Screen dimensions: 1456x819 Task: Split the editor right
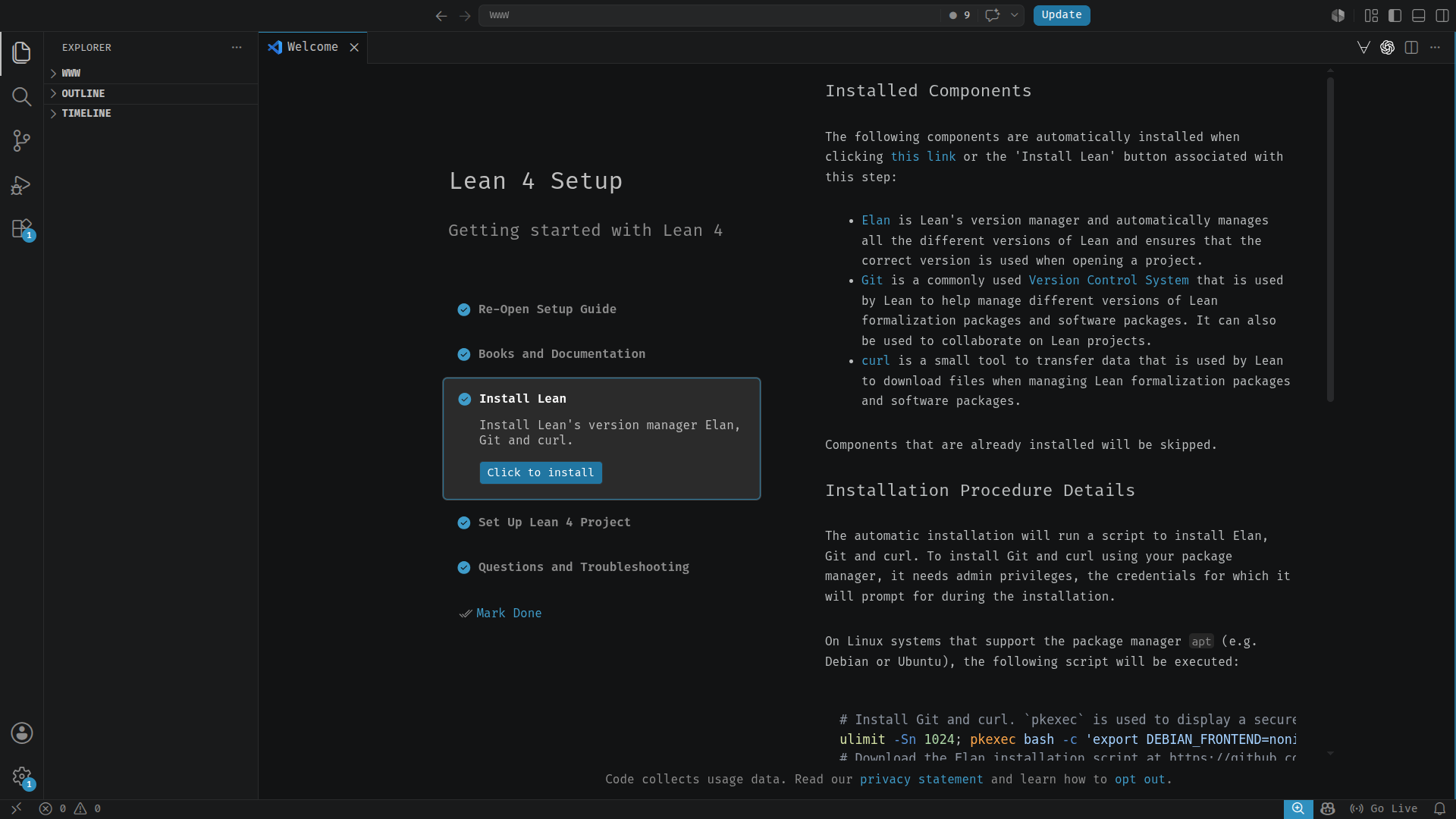1411,48
